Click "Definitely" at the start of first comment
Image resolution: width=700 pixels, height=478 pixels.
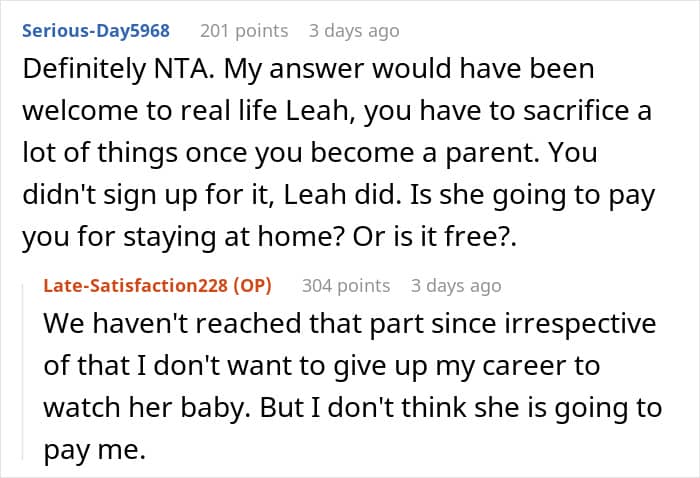(x=84, y=70)
